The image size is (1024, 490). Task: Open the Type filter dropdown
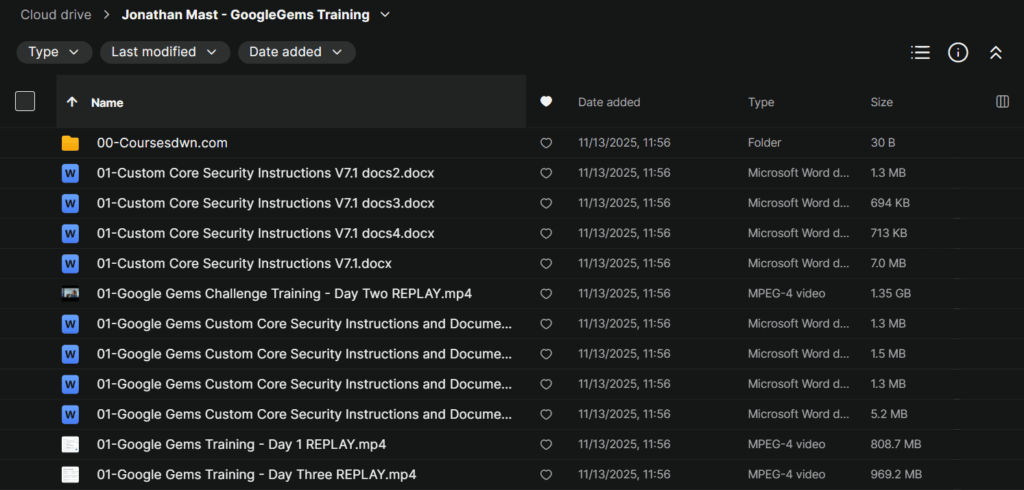[54, 52]
